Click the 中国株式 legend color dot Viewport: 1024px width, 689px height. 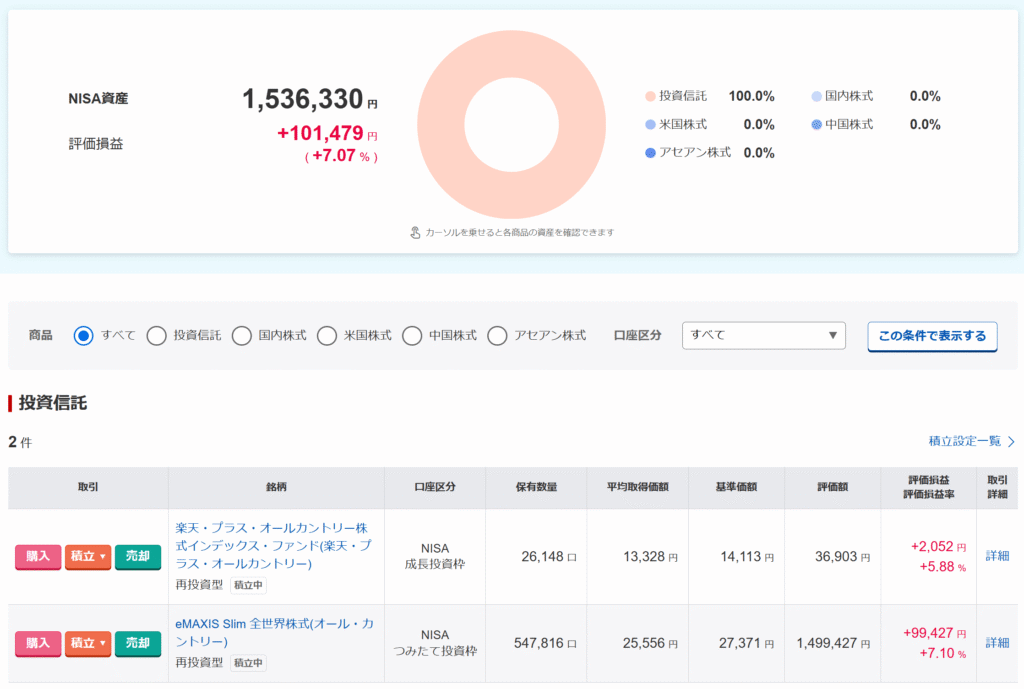[x=816, y=125]
